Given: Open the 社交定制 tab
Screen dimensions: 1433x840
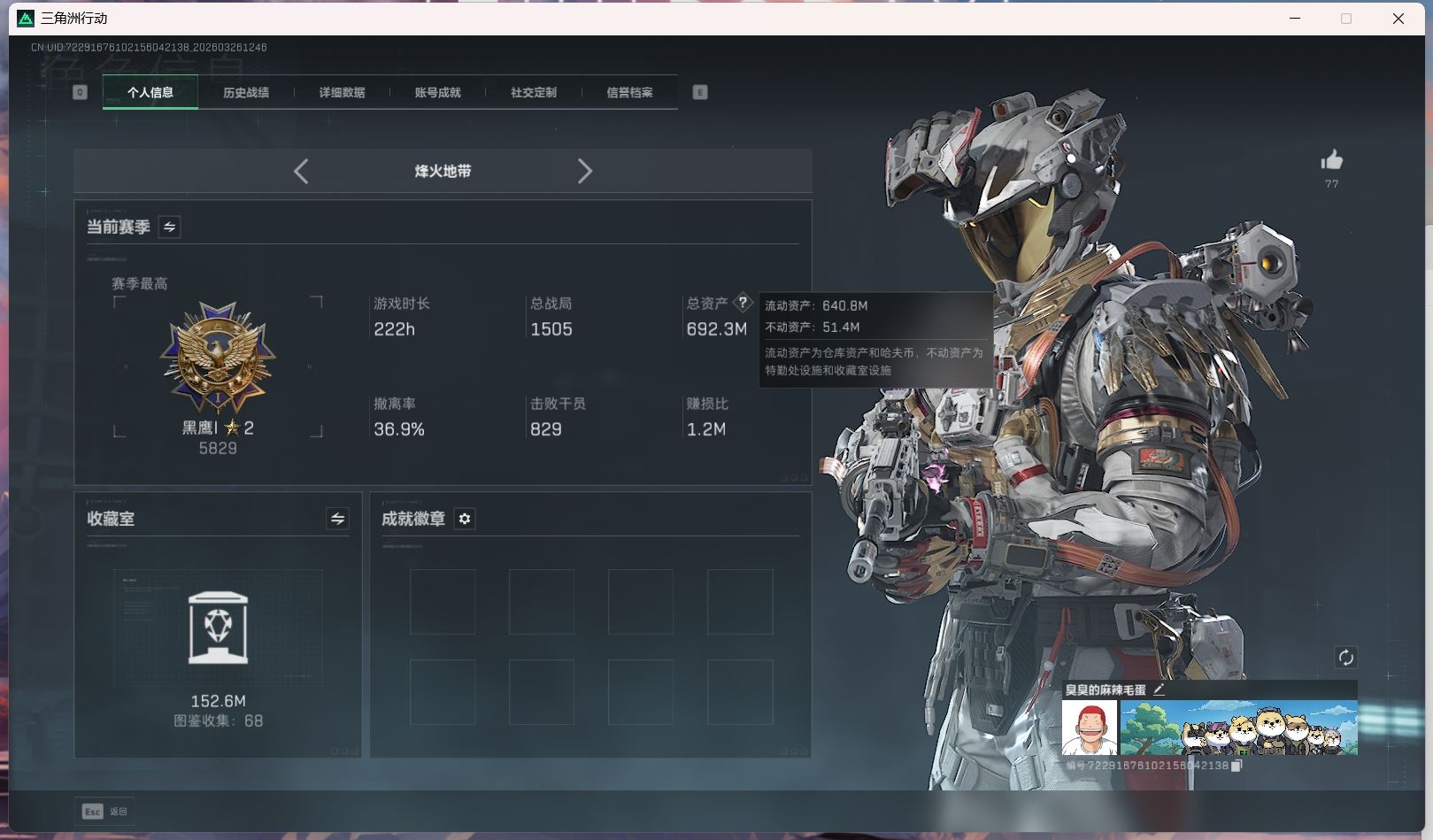Looking at the screenshot, I should pos(533,92).
